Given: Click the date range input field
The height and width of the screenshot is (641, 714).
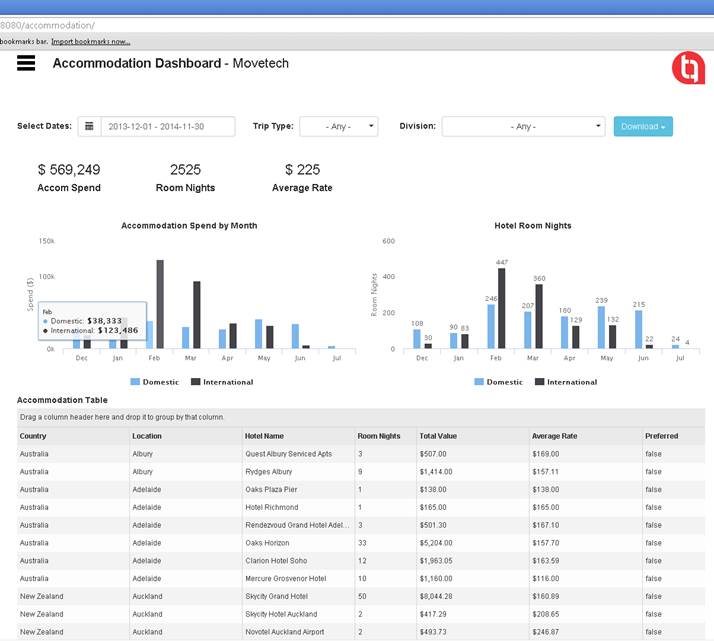Looking at the screenshot, I should click(167, 126).
